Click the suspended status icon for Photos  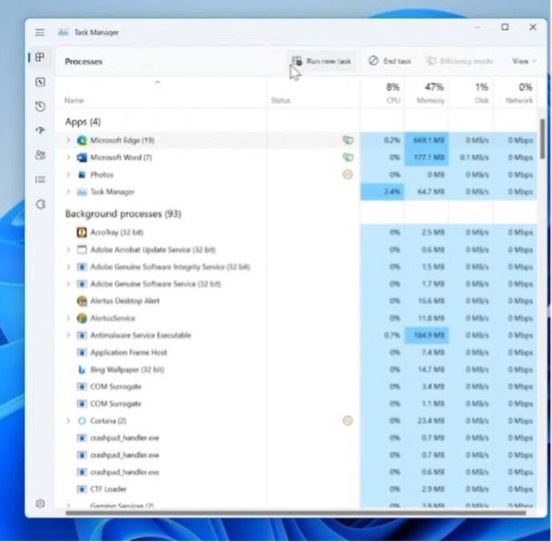(x=347, y=175)
